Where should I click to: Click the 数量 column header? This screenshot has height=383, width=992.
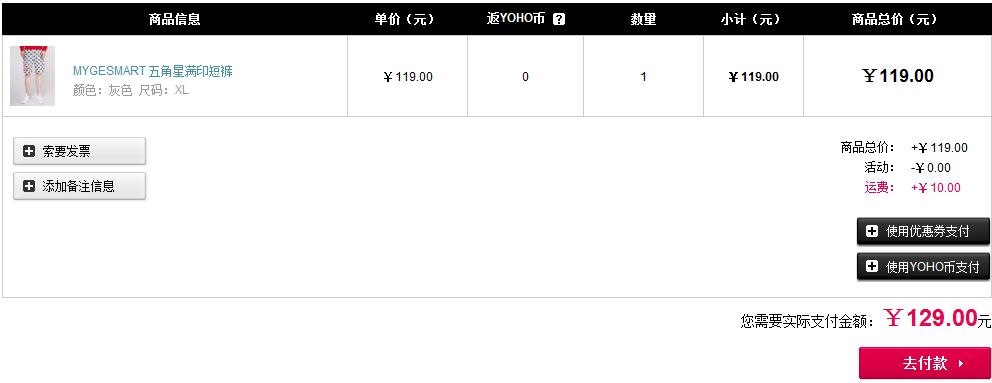click(x=643, y=20)
